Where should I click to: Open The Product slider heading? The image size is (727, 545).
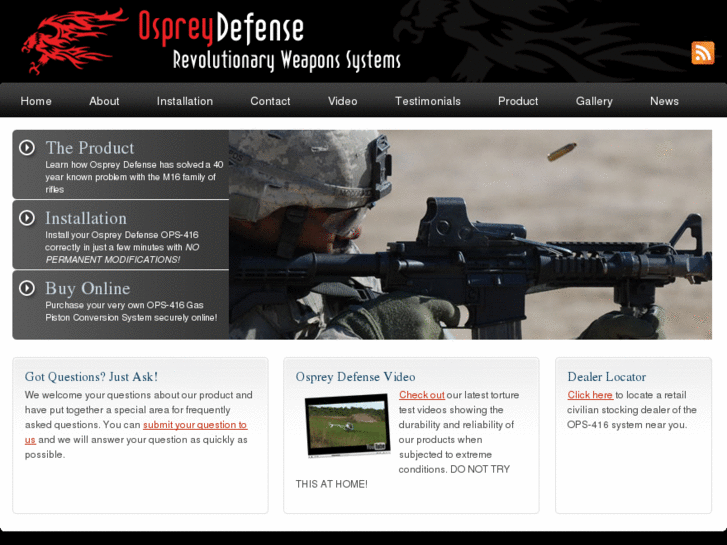click(89, 148)
